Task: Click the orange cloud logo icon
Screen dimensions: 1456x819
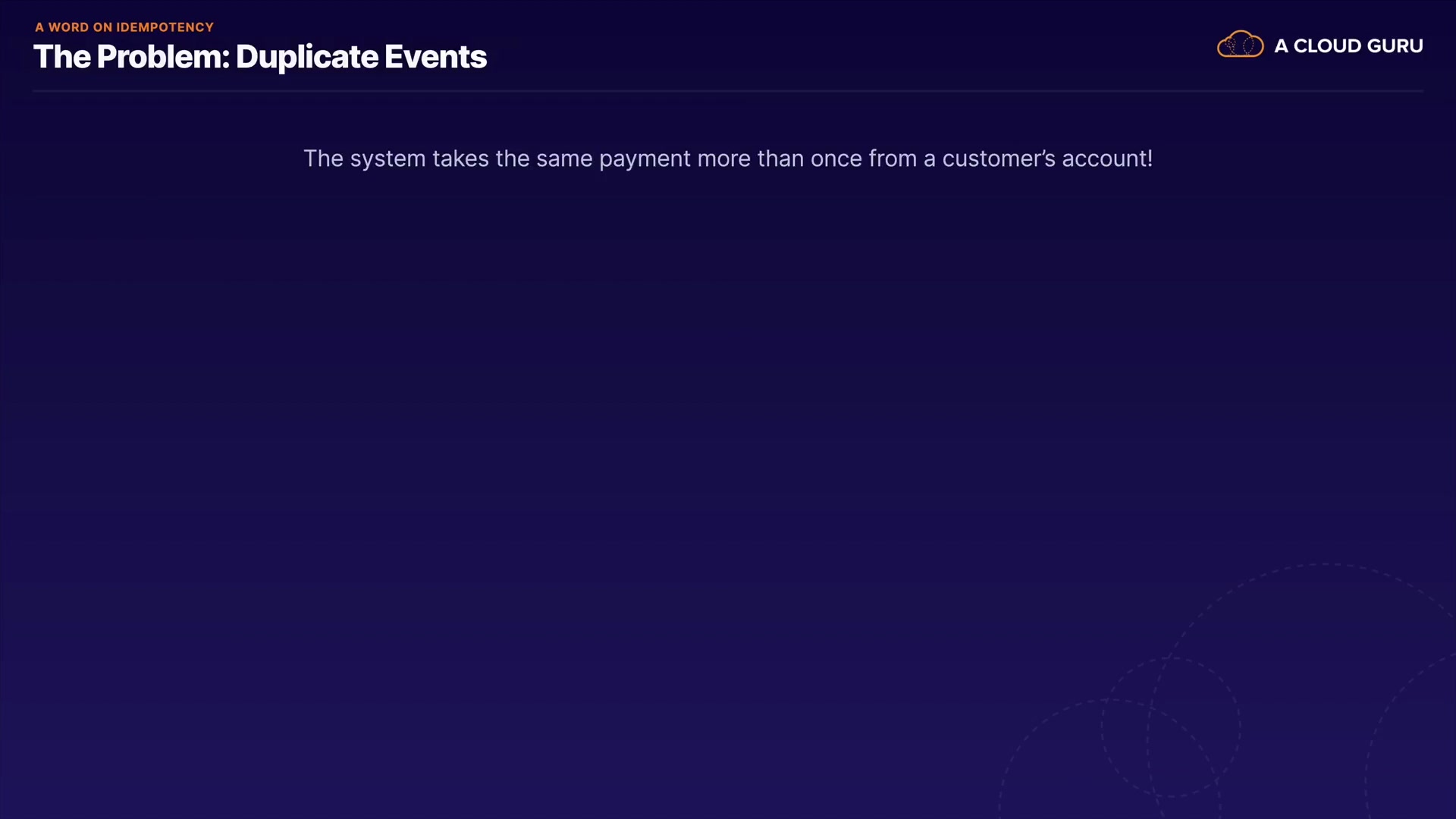Action: (1240, 45)
